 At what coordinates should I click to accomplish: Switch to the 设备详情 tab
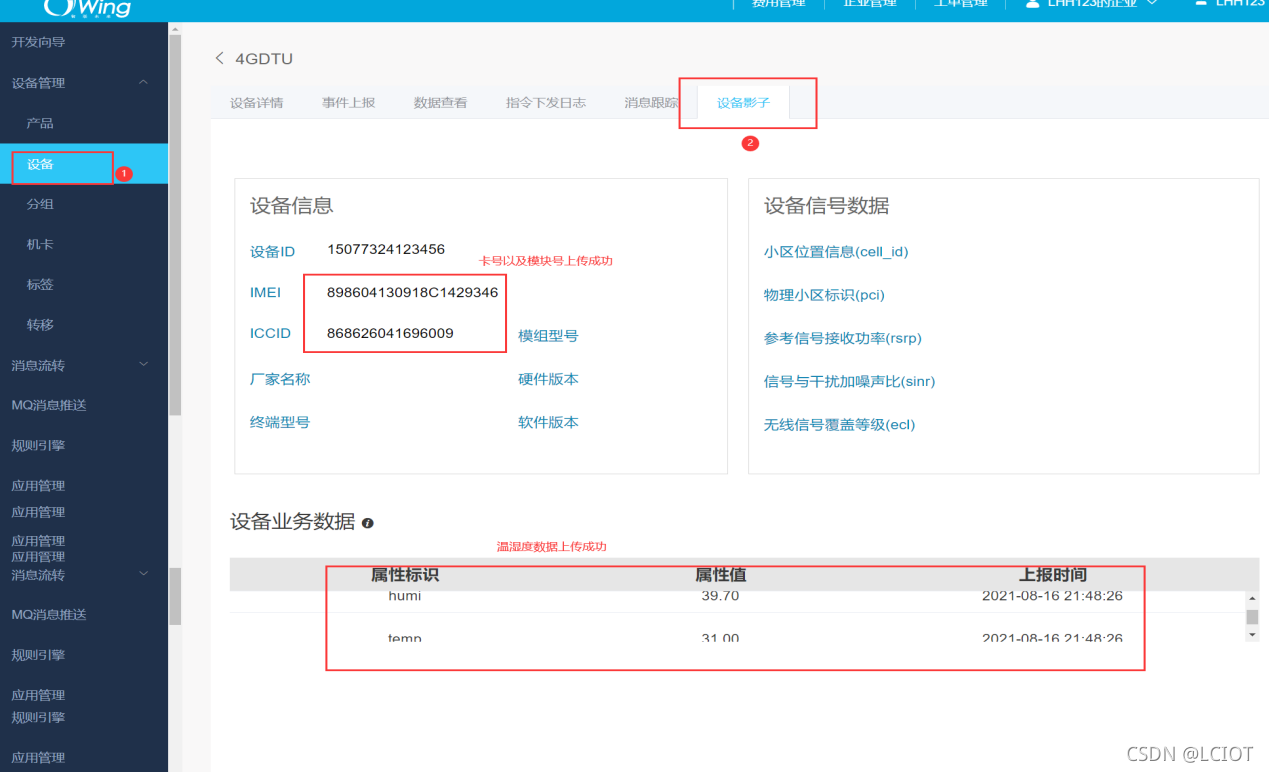point(257,103)
